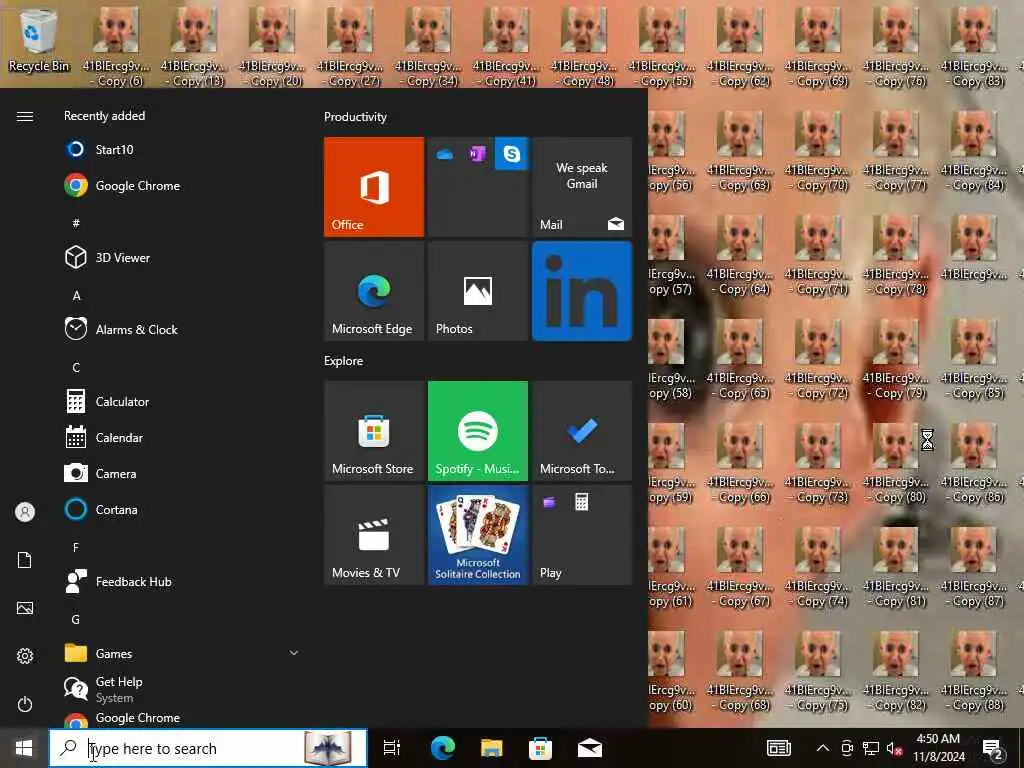
Task: Click the Power button in Start
Action: tap(25, 704)
